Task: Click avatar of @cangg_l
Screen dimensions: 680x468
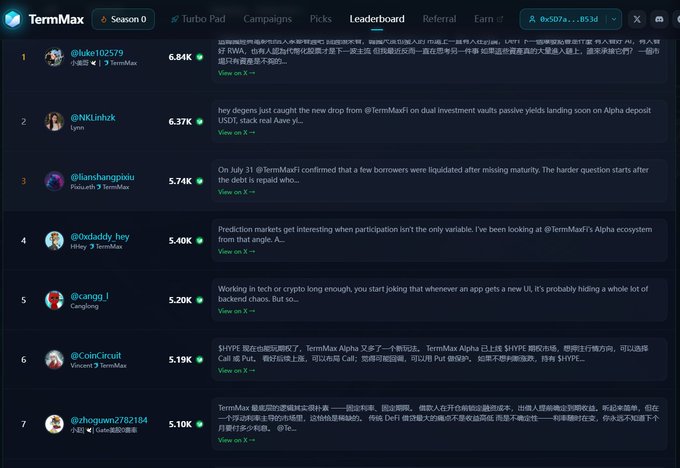Action: pyautogui.click(x=54, y=300)
